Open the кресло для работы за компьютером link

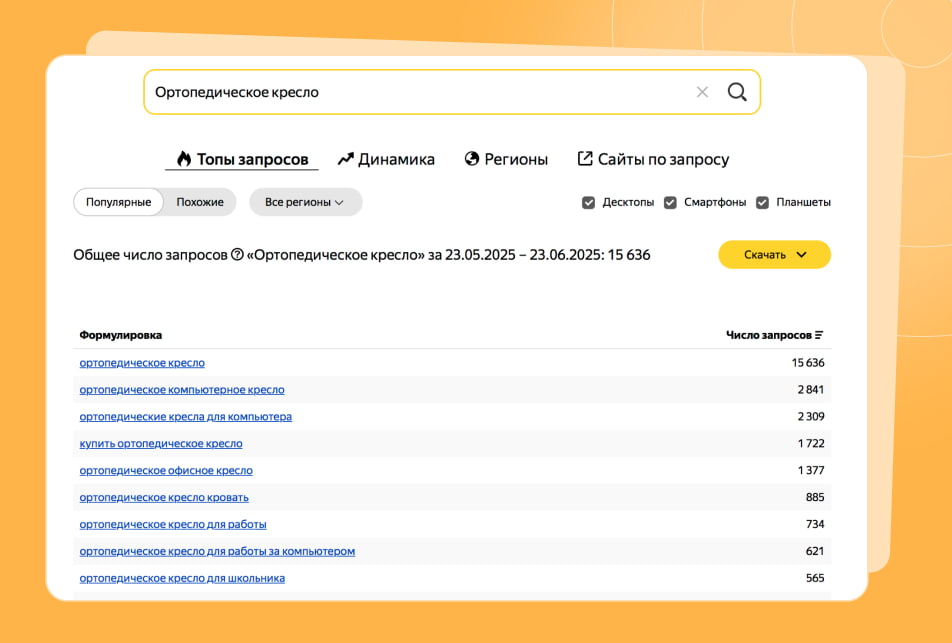click(217, 551)
